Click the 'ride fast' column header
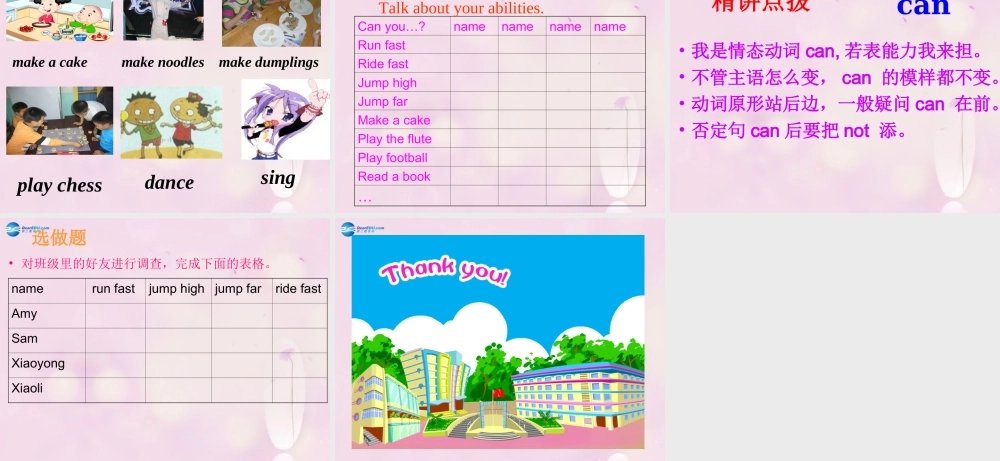This screenshot has height=461, width=1000. pyautogui.click(x=298, y=289)
